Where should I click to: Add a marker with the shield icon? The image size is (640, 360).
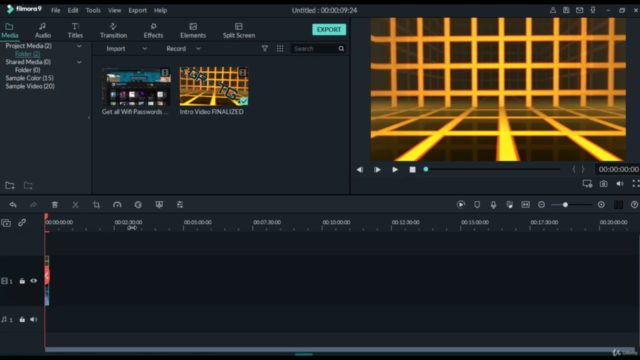coord(477,204)
